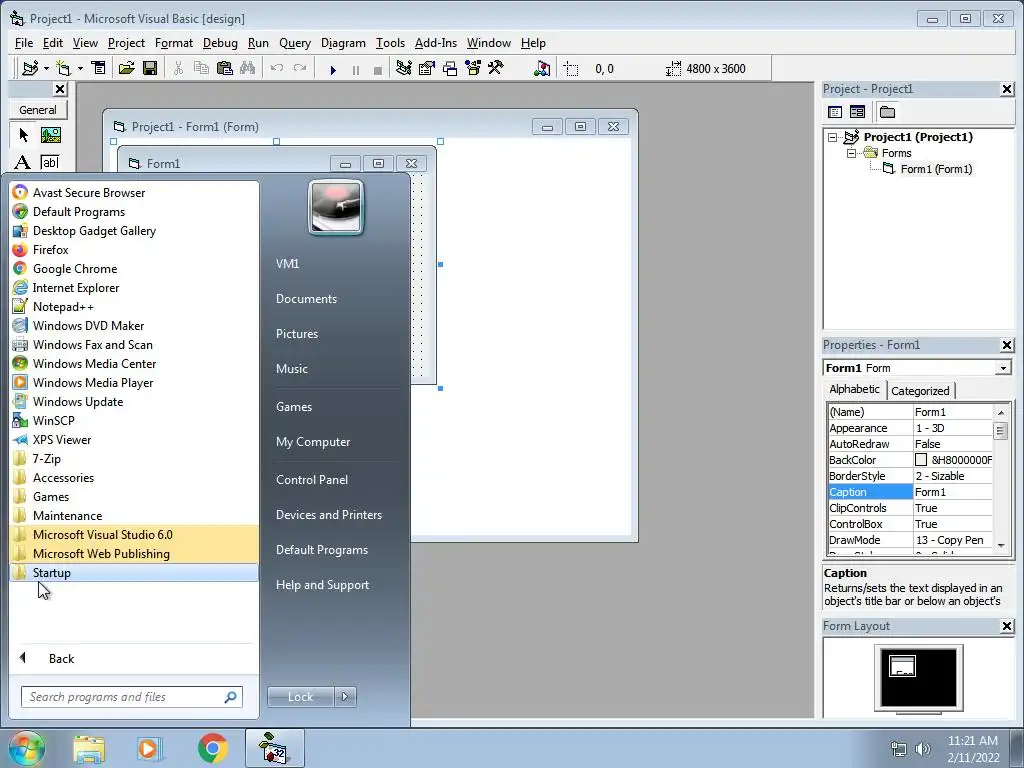The image size is (1024, 768).
Task: Switch to the Categorized properties tab
Action: (920, 391)
